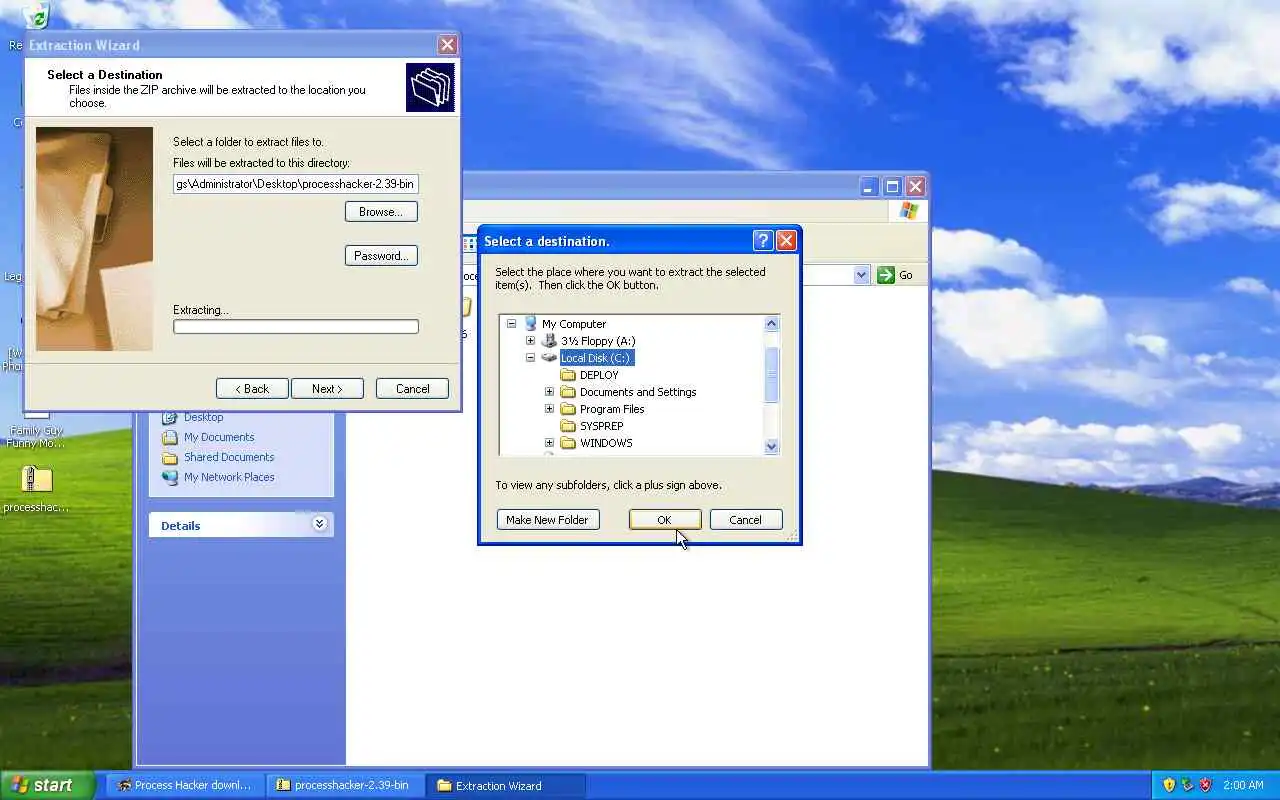The image size is (1280, 800).
Task: Click the Documents and Settings folder icon
Action: click(x=568, y=392)
